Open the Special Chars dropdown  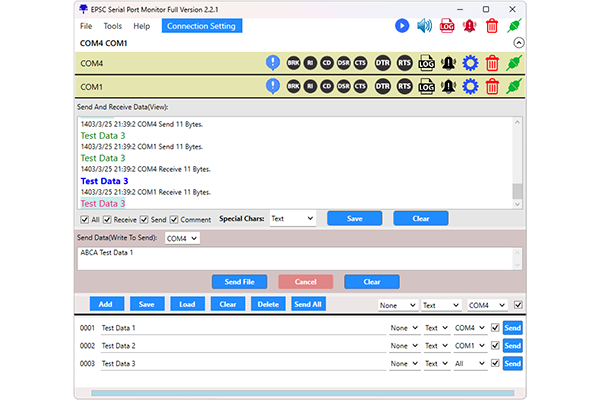(x=292, y=218)
